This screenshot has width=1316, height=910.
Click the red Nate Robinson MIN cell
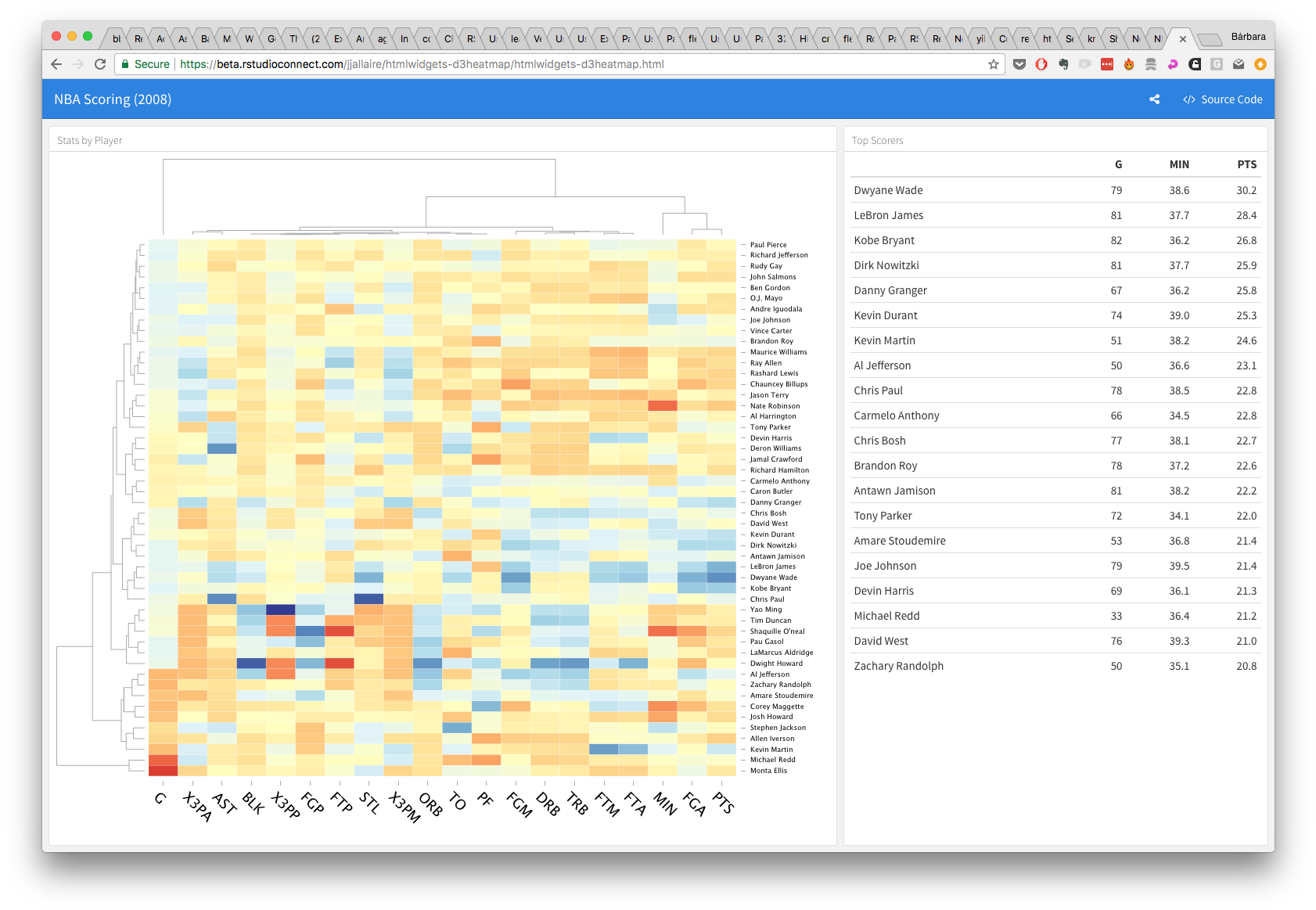click(663, 405)
